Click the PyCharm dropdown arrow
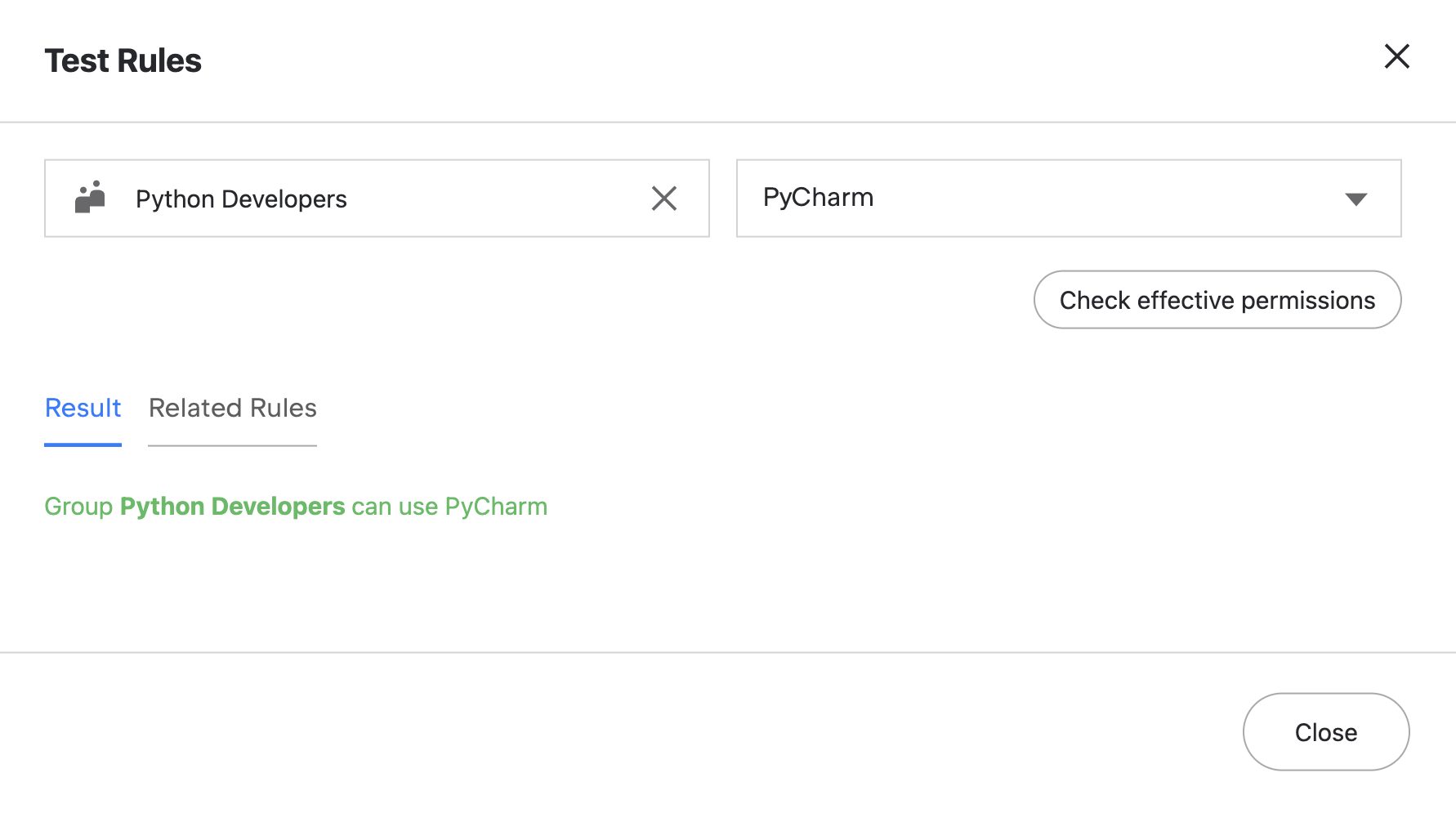 1356,199
